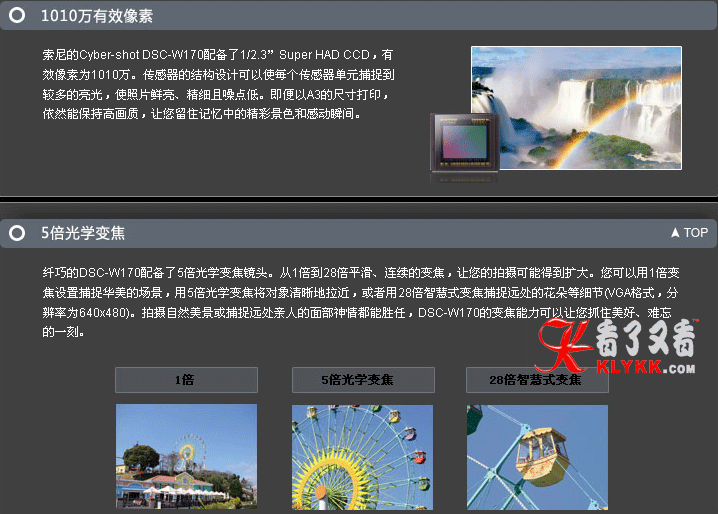Screen dimensions: 718x514
Task: Select the 28倍智慧式变焦 button
Action: point(537,380)
